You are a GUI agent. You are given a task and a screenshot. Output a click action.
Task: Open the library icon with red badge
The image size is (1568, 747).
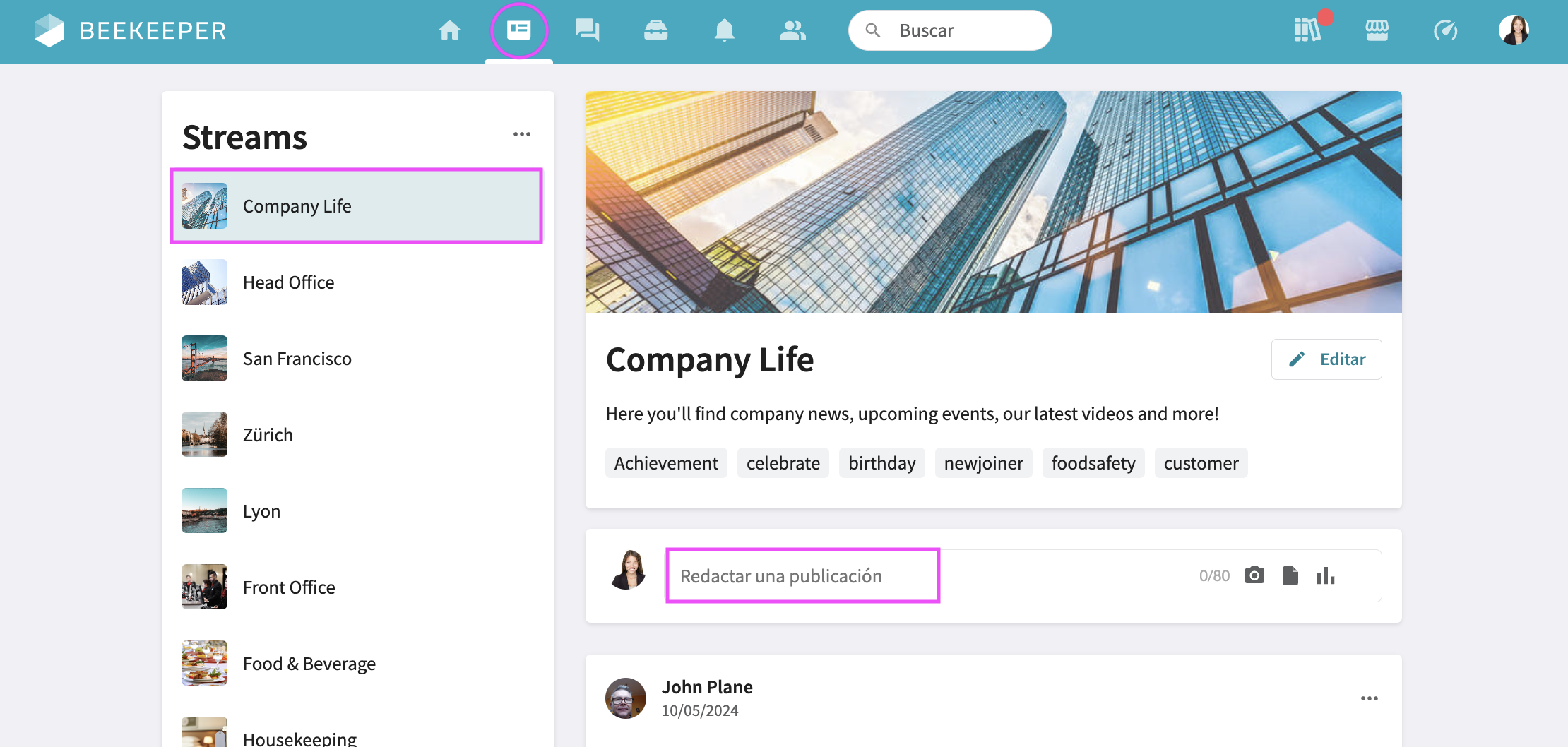click(1307, 30)
